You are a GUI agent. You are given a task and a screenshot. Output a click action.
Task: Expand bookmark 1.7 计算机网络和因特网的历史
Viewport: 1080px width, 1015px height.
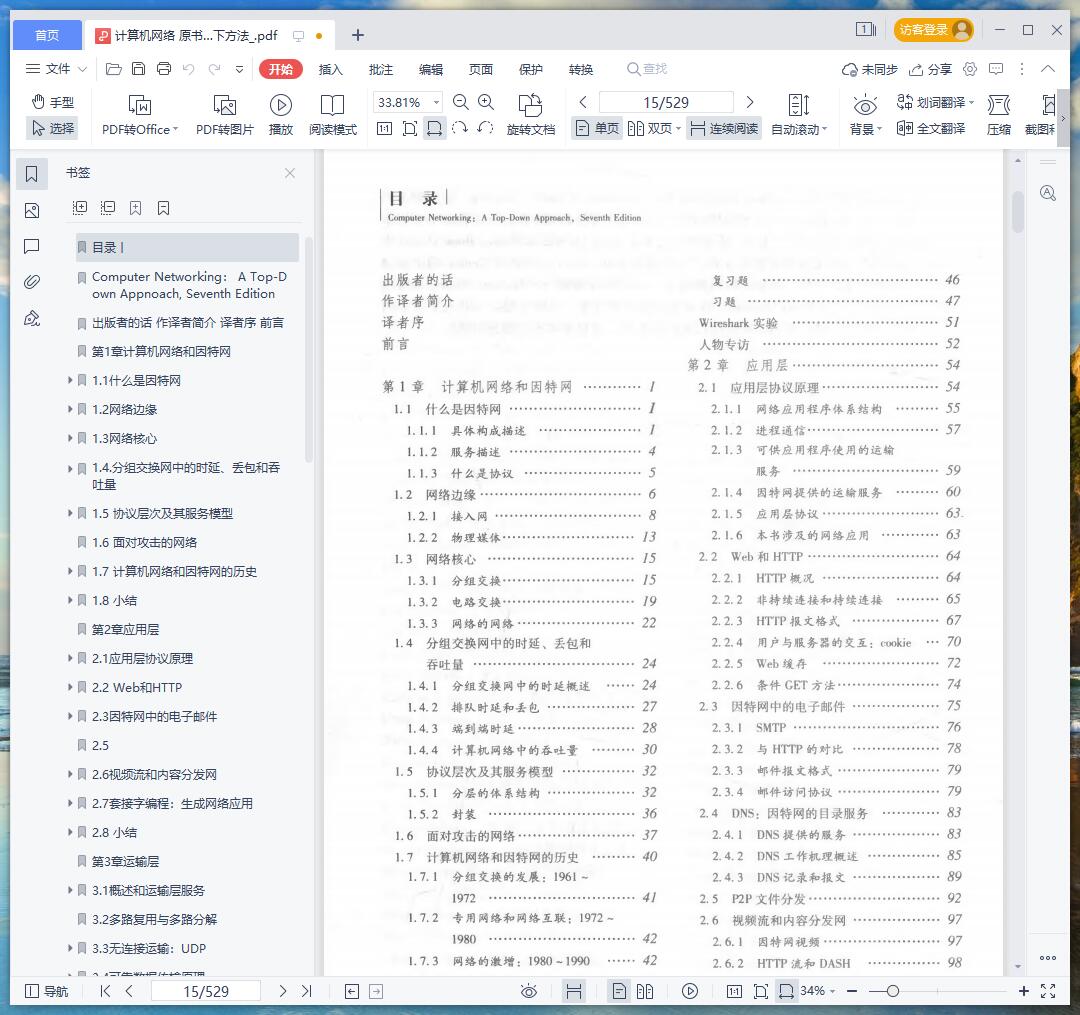click(70, 572)
